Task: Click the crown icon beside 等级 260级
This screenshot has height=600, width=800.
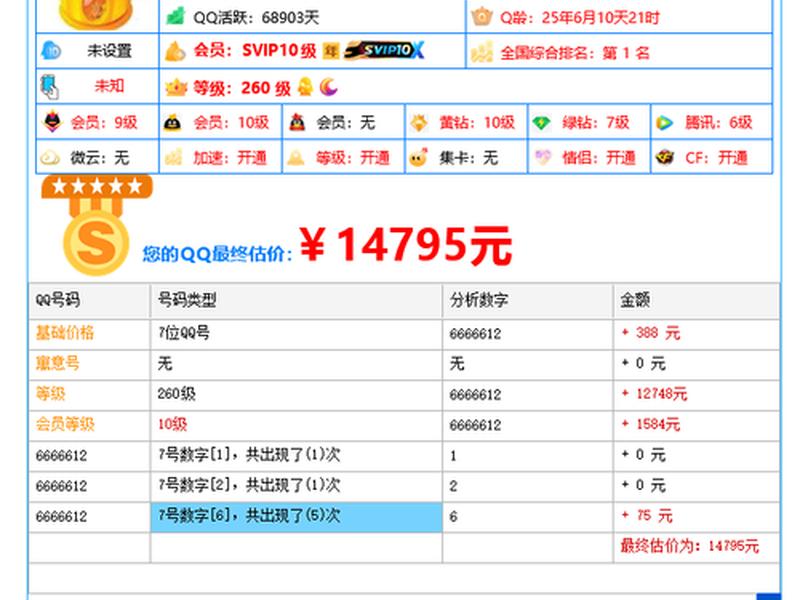Action: (176, 88)
